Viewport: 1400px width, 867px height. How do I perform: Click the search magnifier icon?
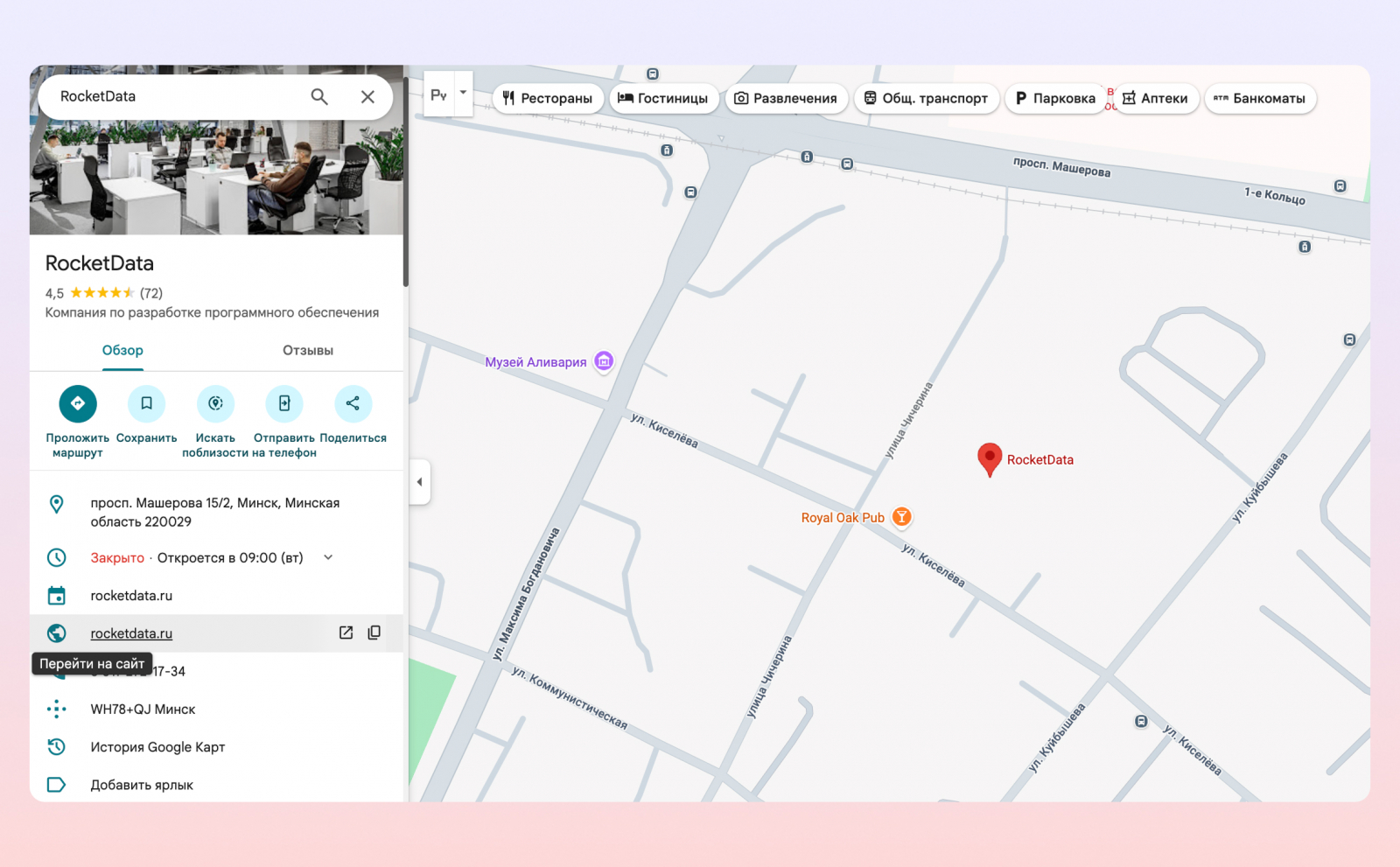click(319, 97)
